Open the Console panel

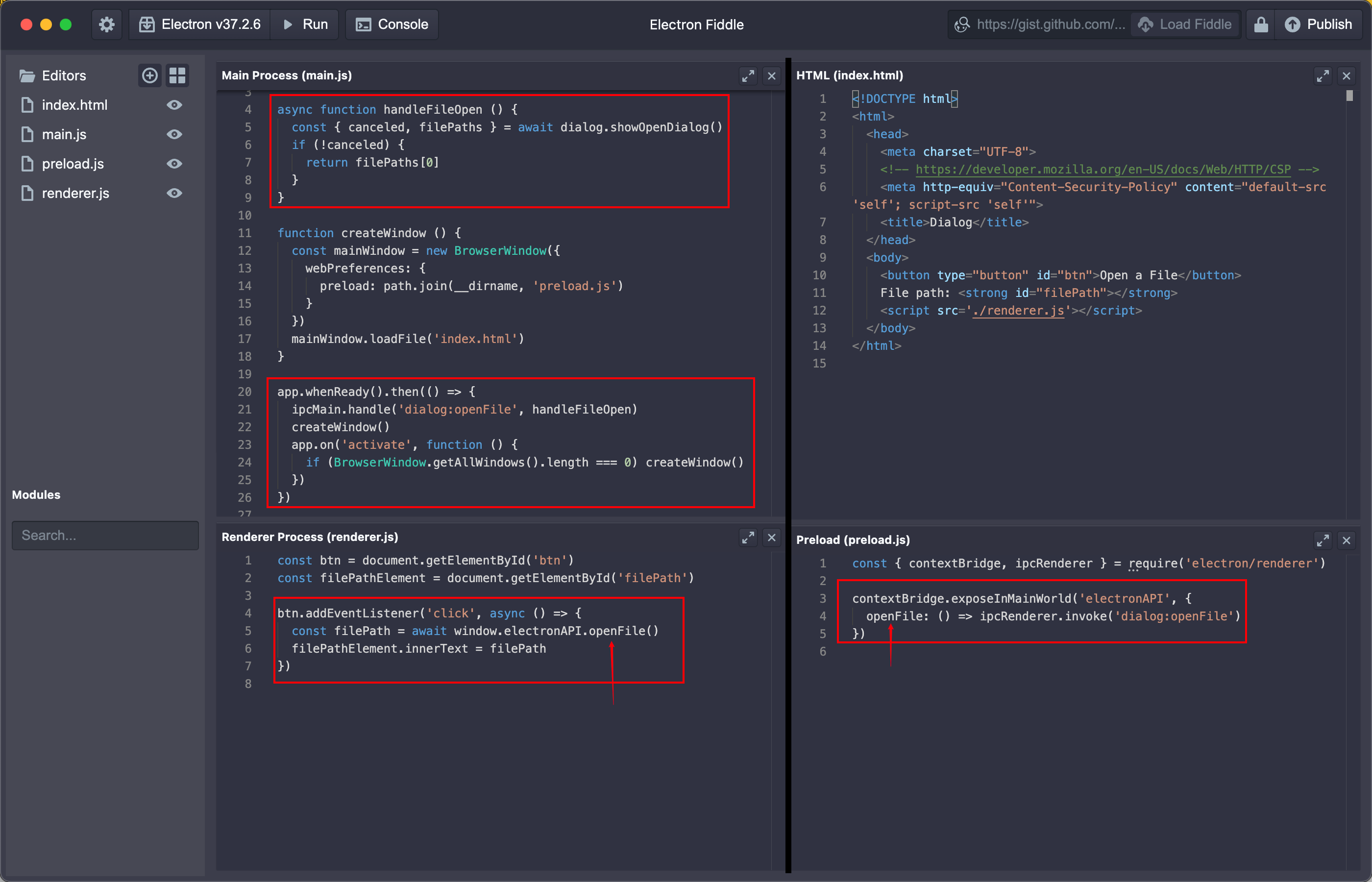(x=392, y=24)
